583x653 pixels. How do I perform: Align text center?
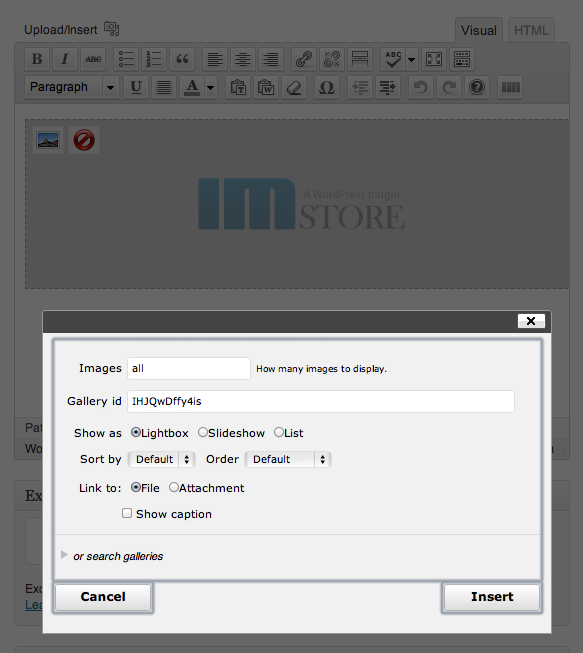pos(243,59)
